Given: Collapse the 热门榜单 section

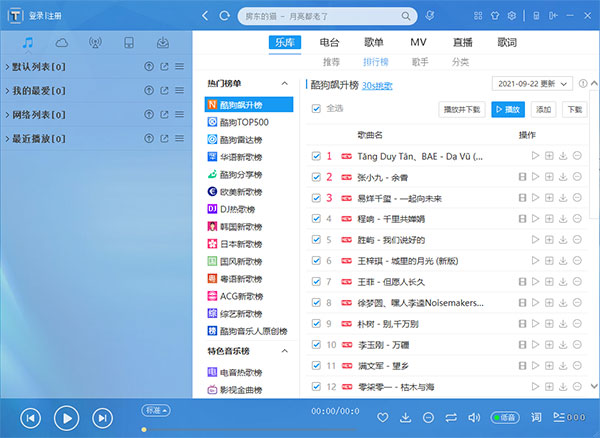Looking at the screenshot, I should click(284, 83).
